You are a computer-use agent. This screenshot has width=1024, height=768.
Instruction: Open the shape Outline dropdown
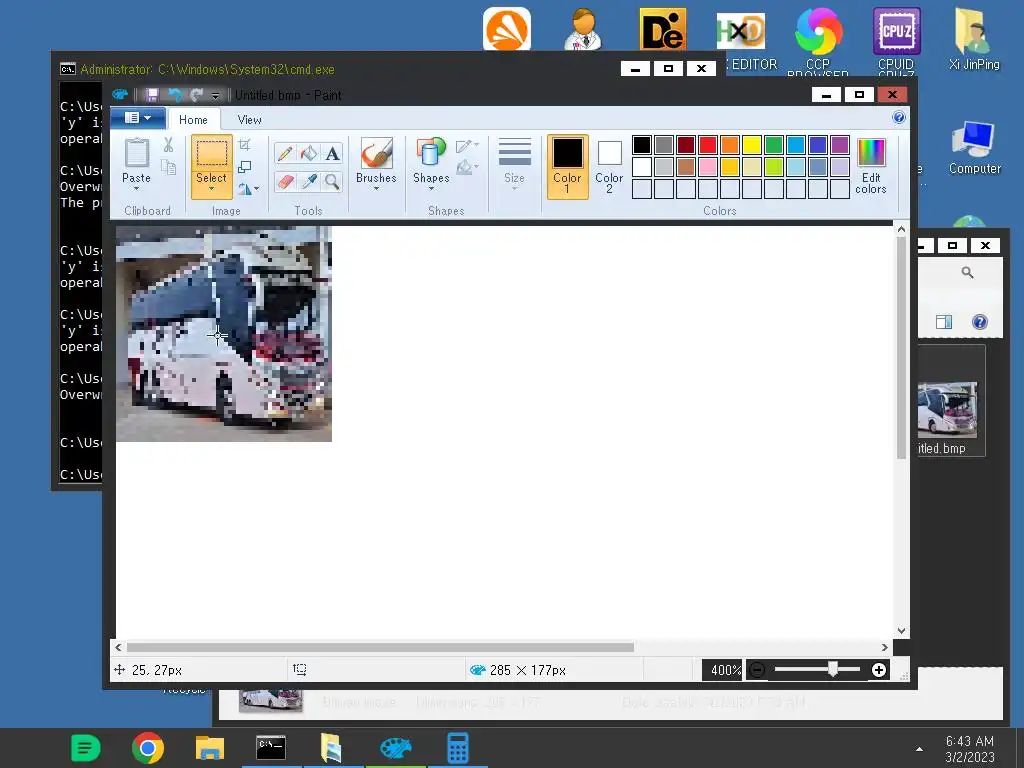pos(468,146)
